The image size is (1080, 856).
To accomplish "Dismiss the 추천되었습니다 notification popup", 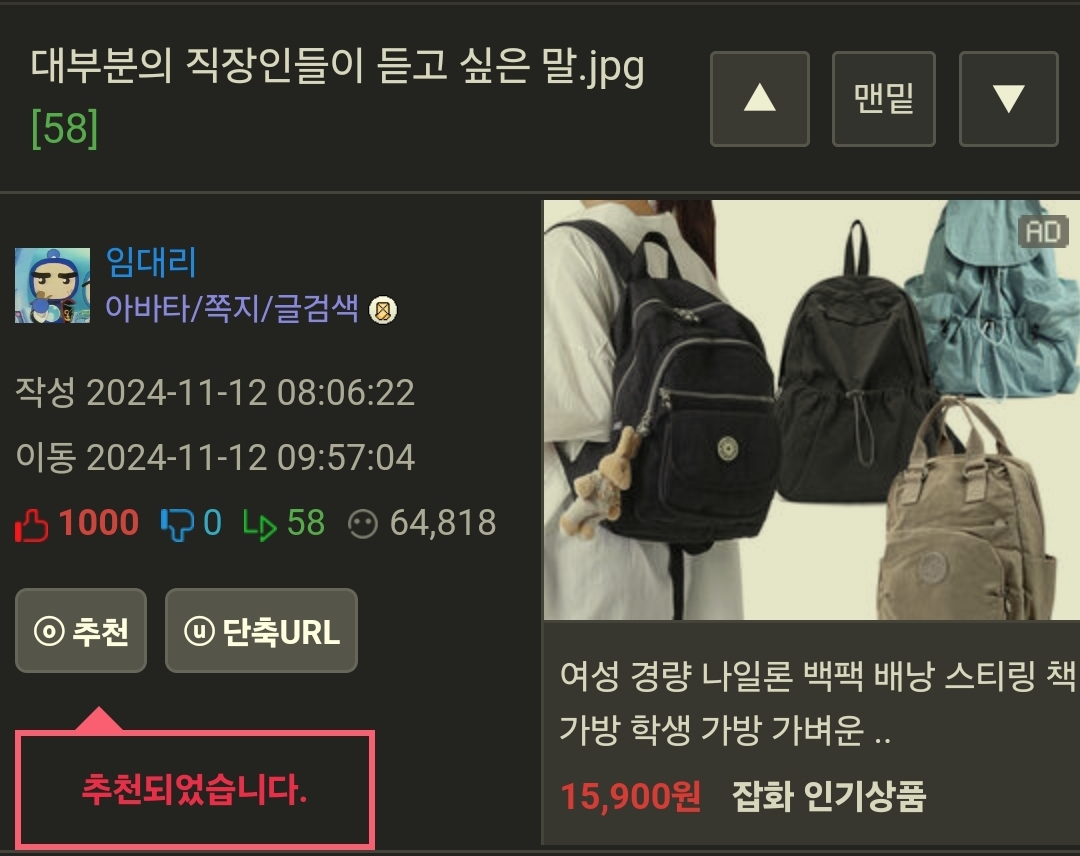I will click(x=195, y=789).
